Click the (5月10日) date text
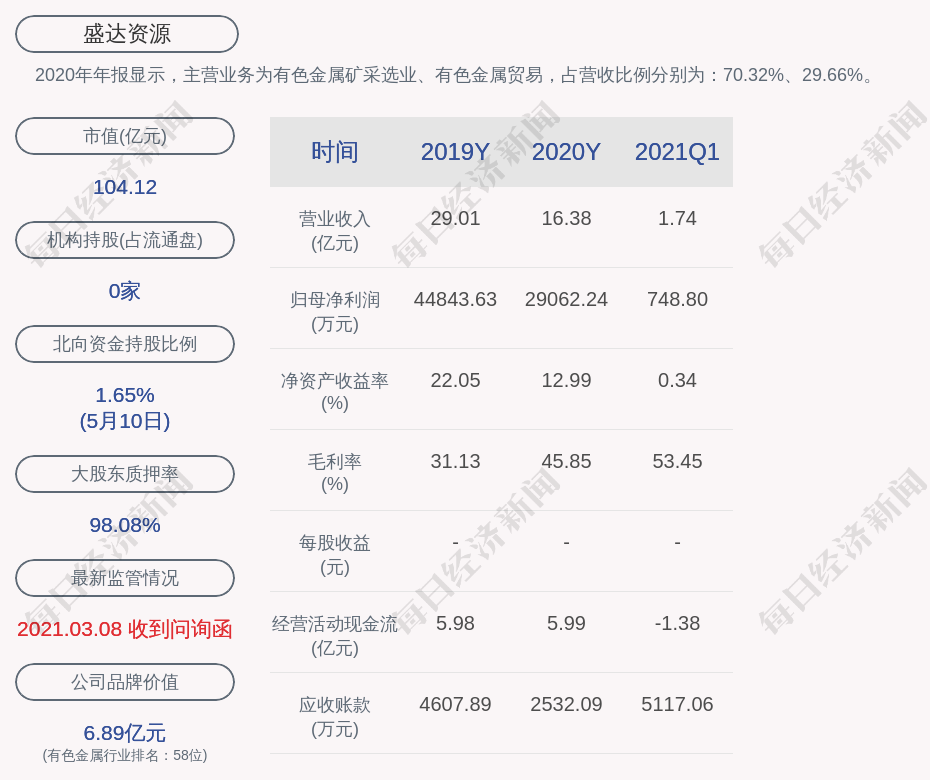930x780 pixels. 125,421
